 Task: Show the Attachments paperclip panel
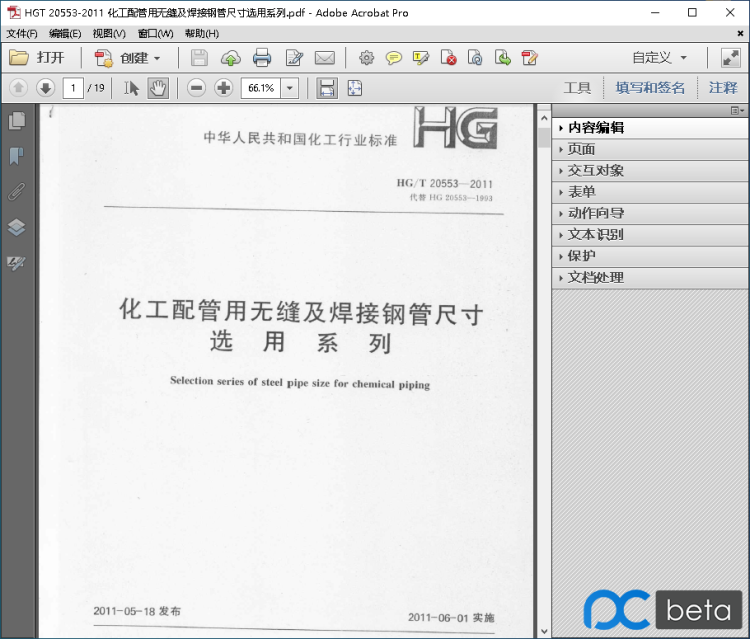(x=17, y=191)
